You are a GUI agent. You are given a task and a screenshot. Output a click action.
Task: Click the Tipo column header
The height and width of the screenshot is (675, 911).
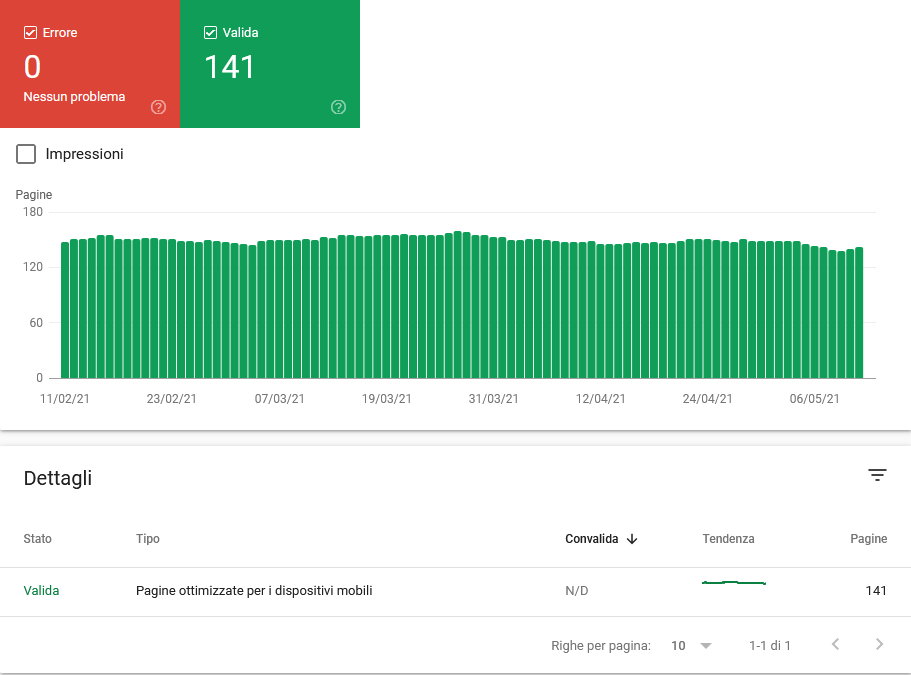point(148,538)
